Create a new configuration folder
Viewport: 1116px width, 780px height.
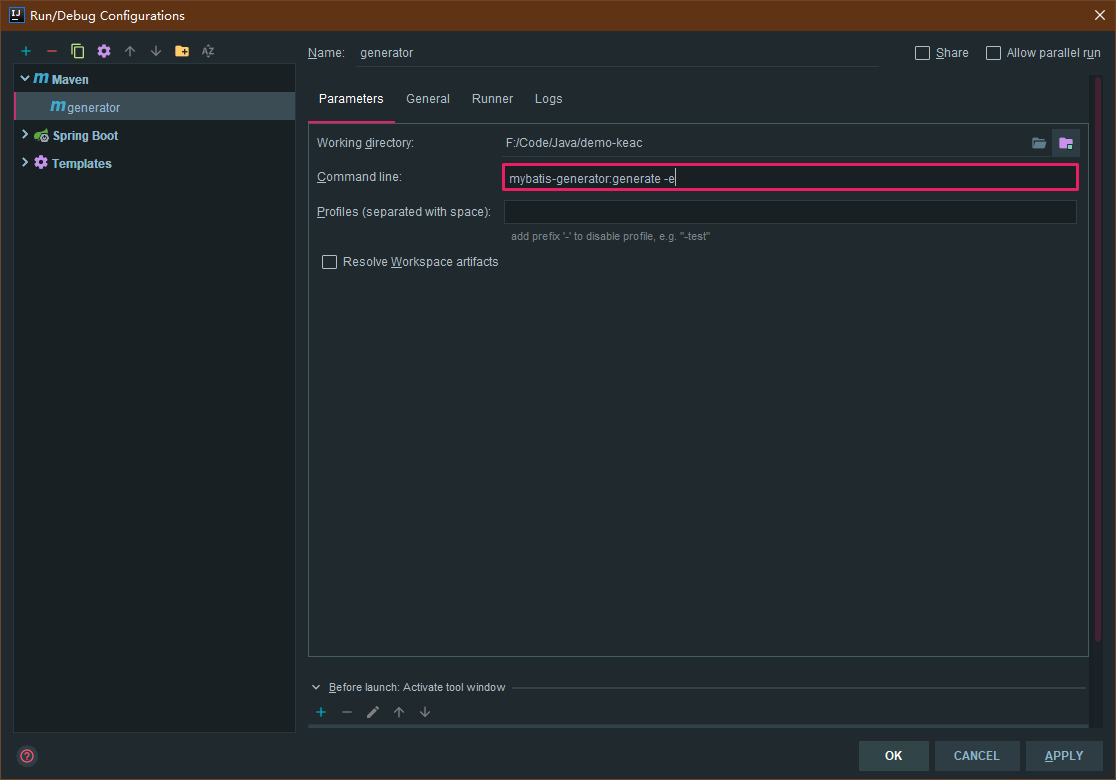pyautogui.click(x=182, y=51)
